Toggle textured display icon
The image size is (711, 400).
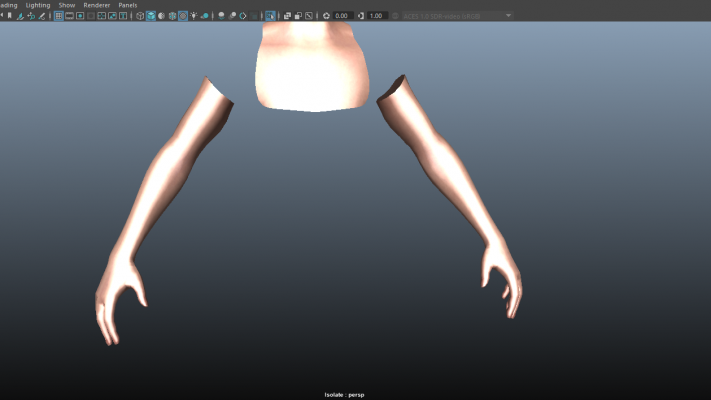point(183,16)
